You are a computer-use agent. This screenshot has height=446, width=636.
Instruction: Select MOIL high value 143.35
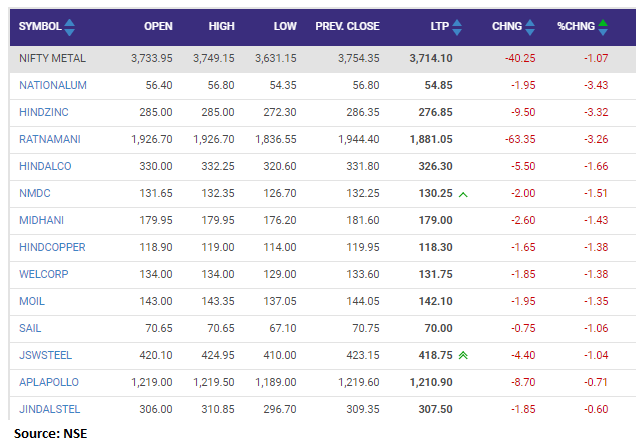(218, 301)
